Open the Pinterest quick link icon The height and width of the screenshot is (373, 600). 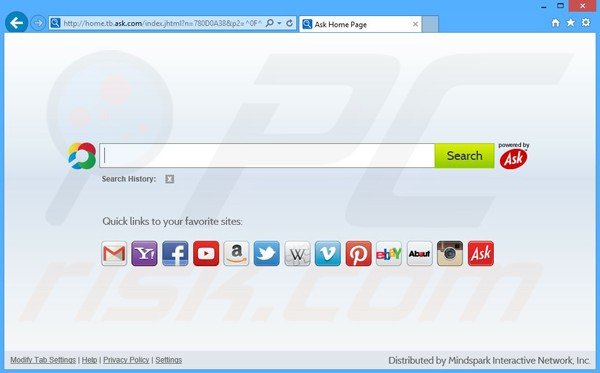tap(359, 253)
